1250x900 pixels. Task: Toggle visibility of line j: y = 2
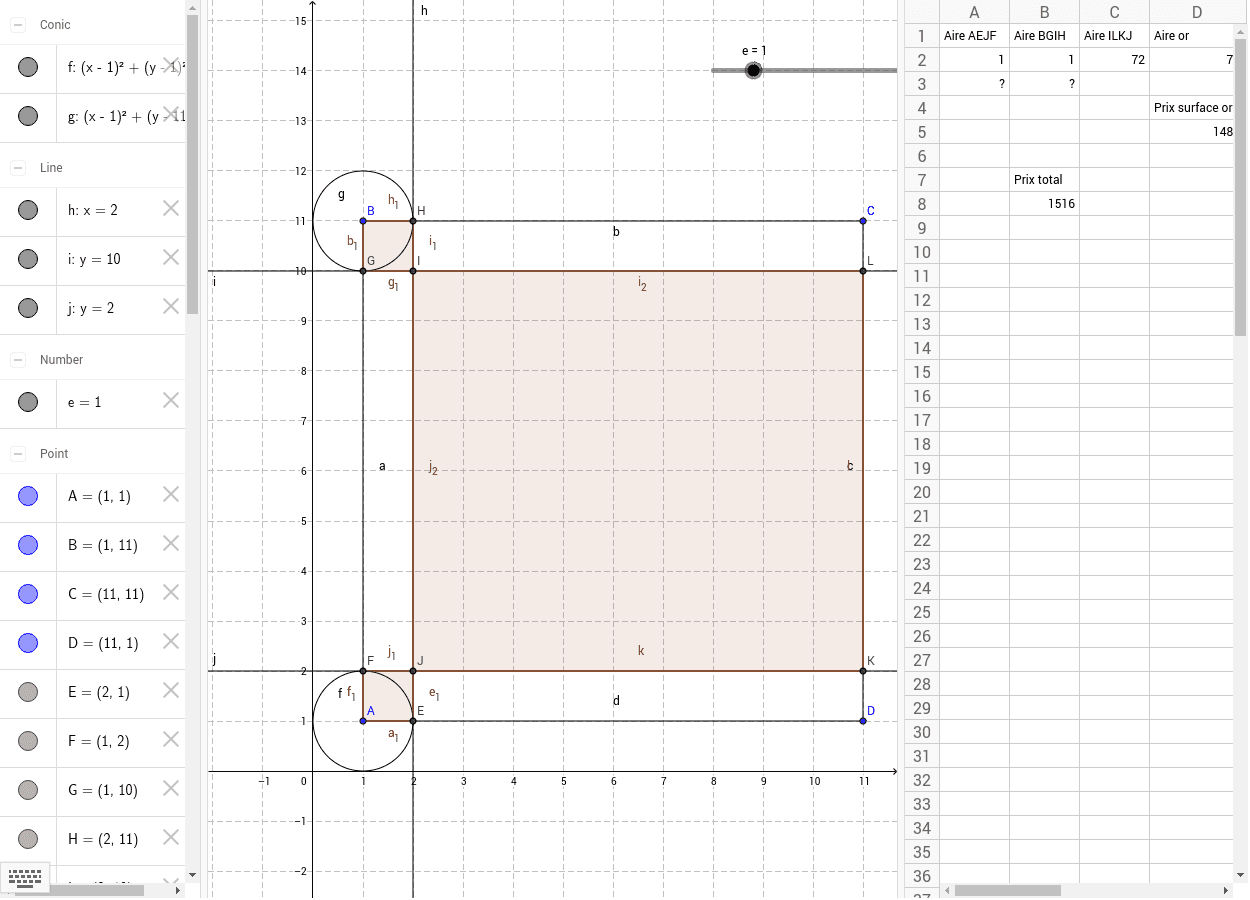[28, 308]
